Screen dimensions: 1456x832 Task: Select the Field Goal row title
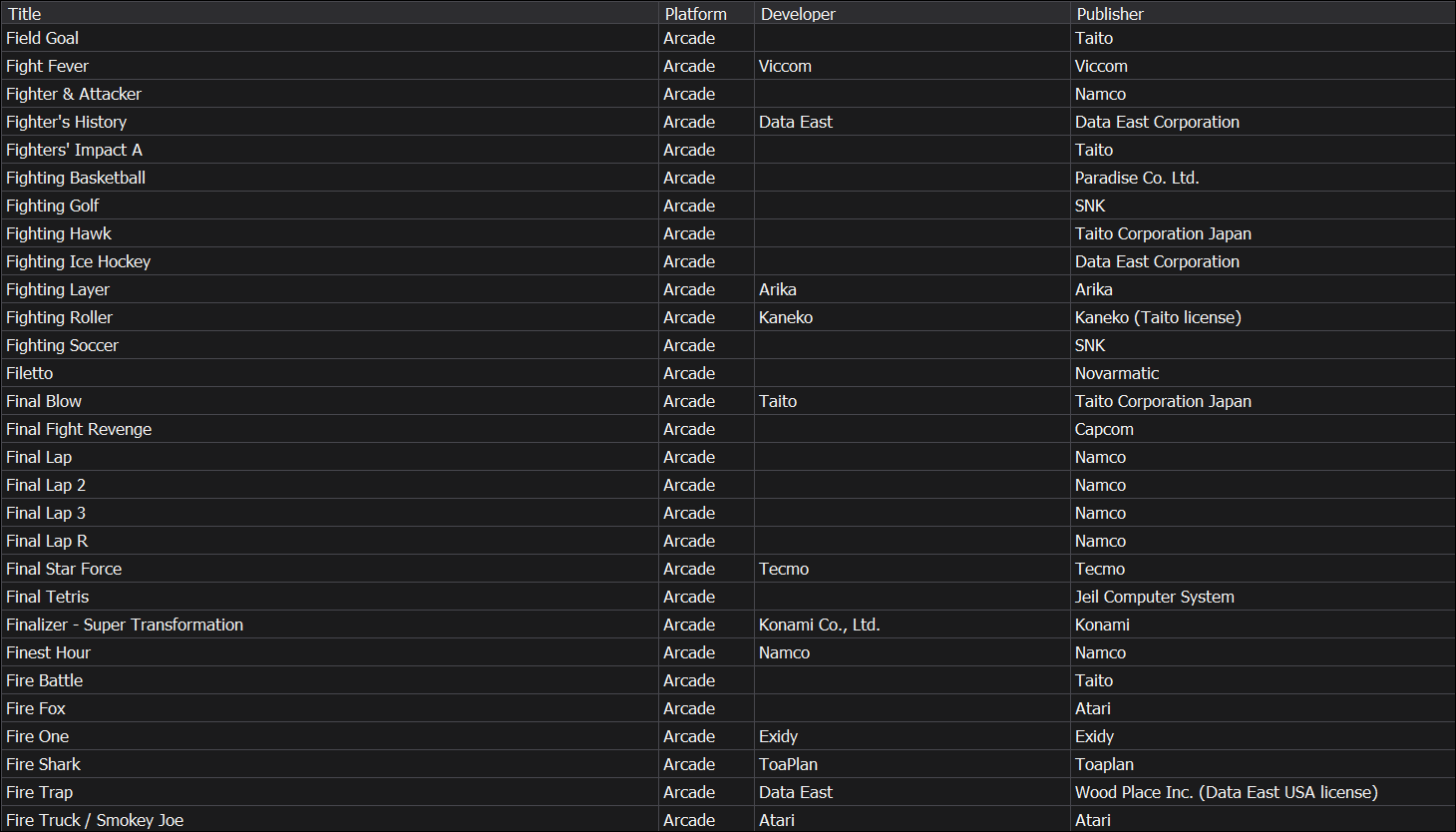(x=42, y=38)
